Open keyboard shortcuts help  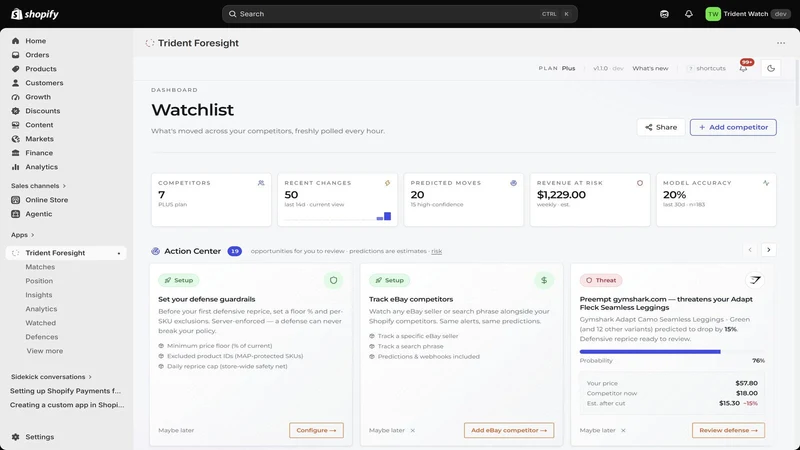click(x=707, y=68)
